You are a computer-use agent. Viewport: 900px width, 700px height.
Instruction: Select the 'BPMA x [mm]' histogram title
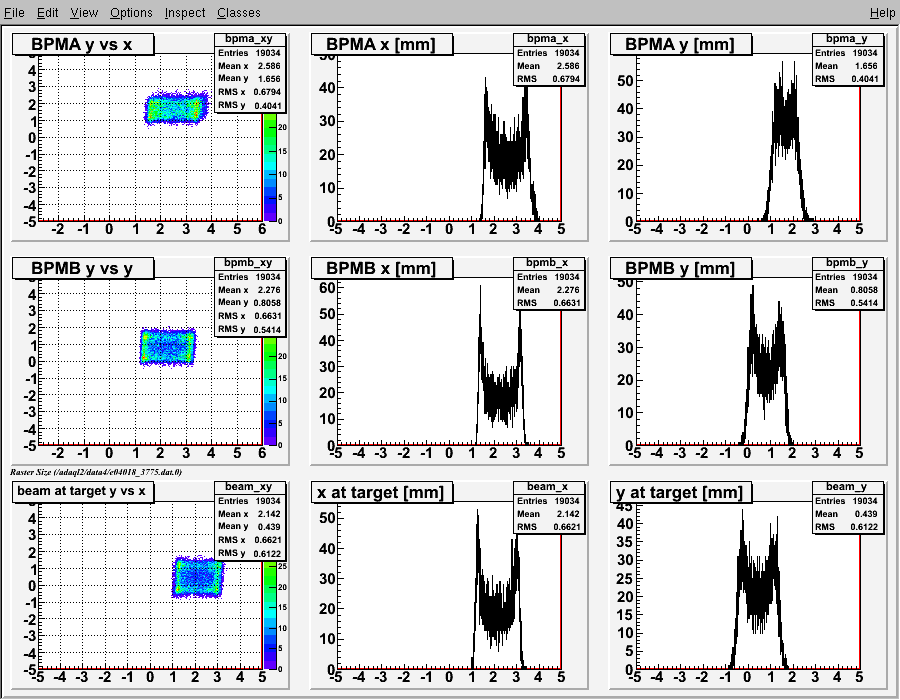[381, 44]
